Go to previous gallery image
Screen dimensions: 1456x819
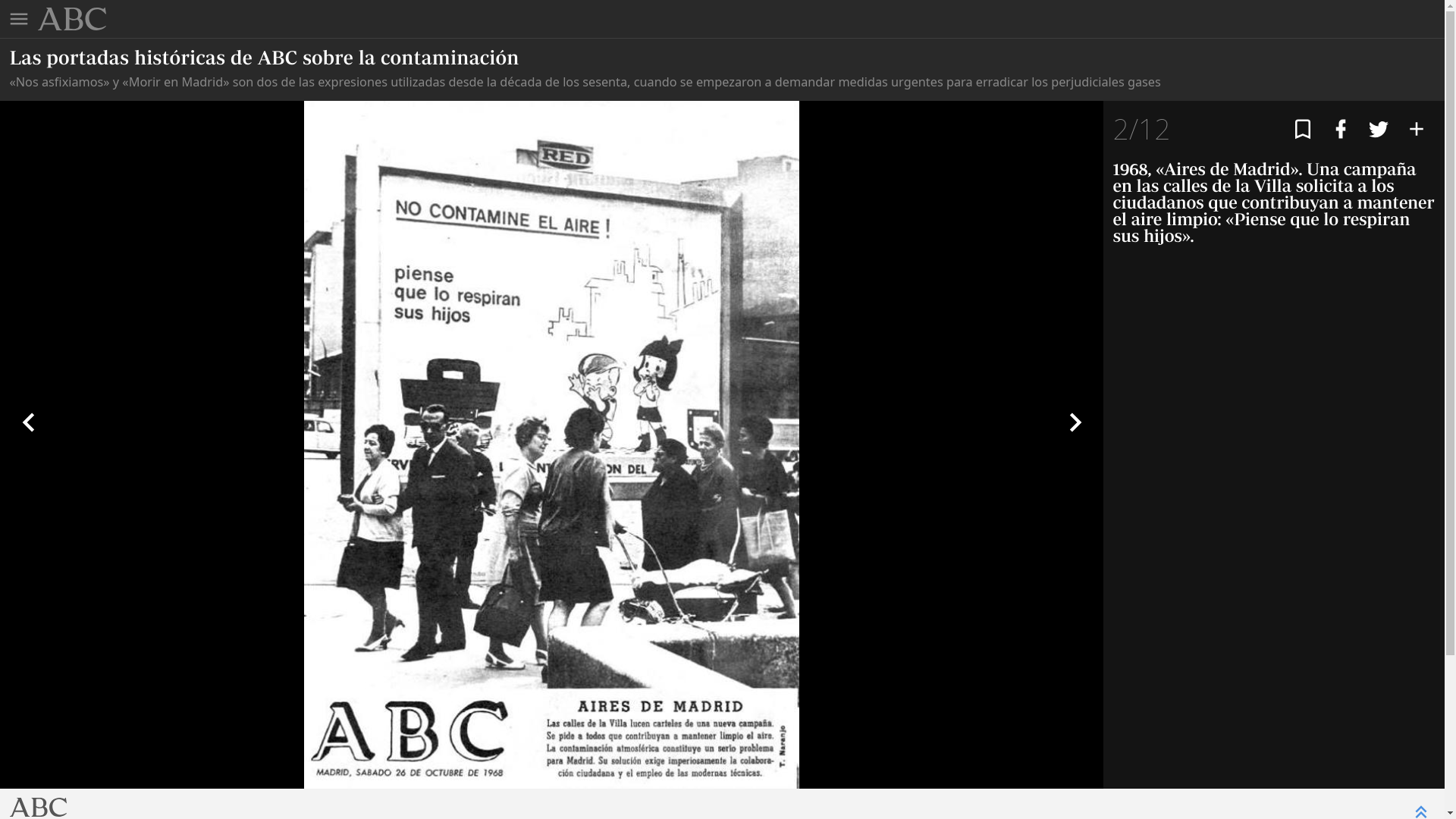29,422
